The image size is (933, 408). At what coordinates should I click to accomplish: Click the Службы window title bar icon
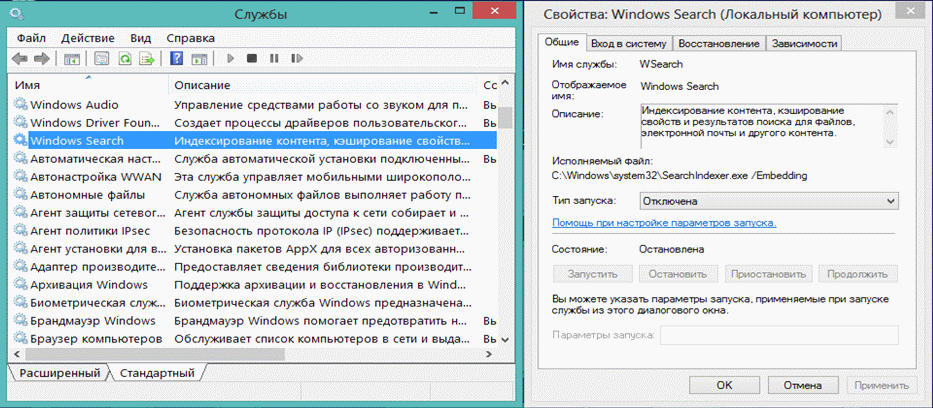click(x=15, y=13)
